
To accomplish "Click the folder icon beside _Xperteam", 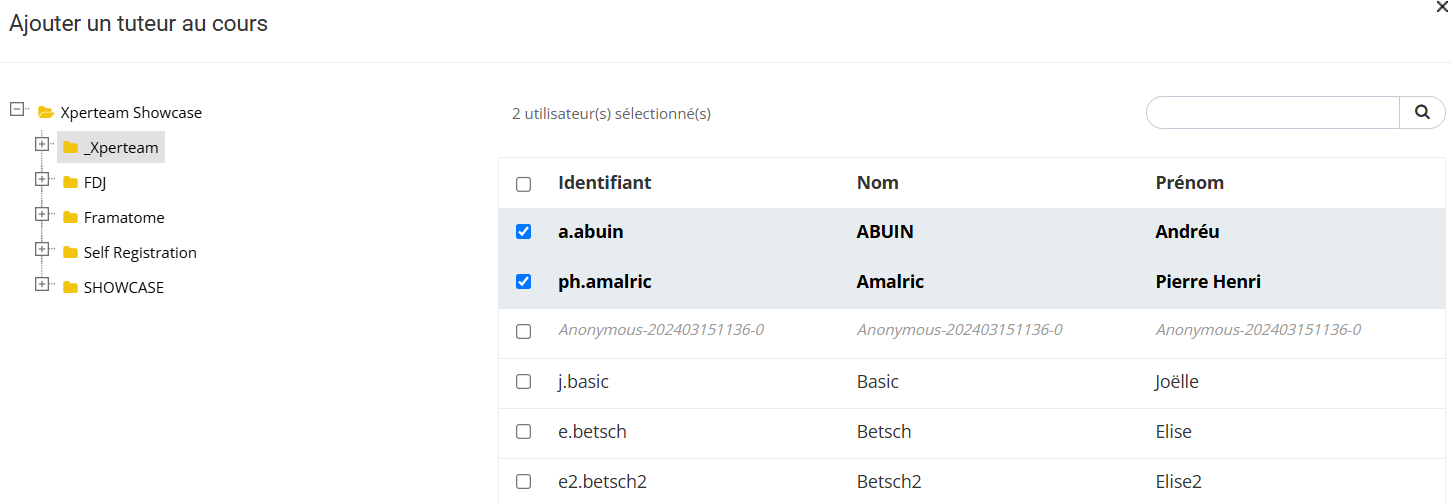I will point(70,148).
